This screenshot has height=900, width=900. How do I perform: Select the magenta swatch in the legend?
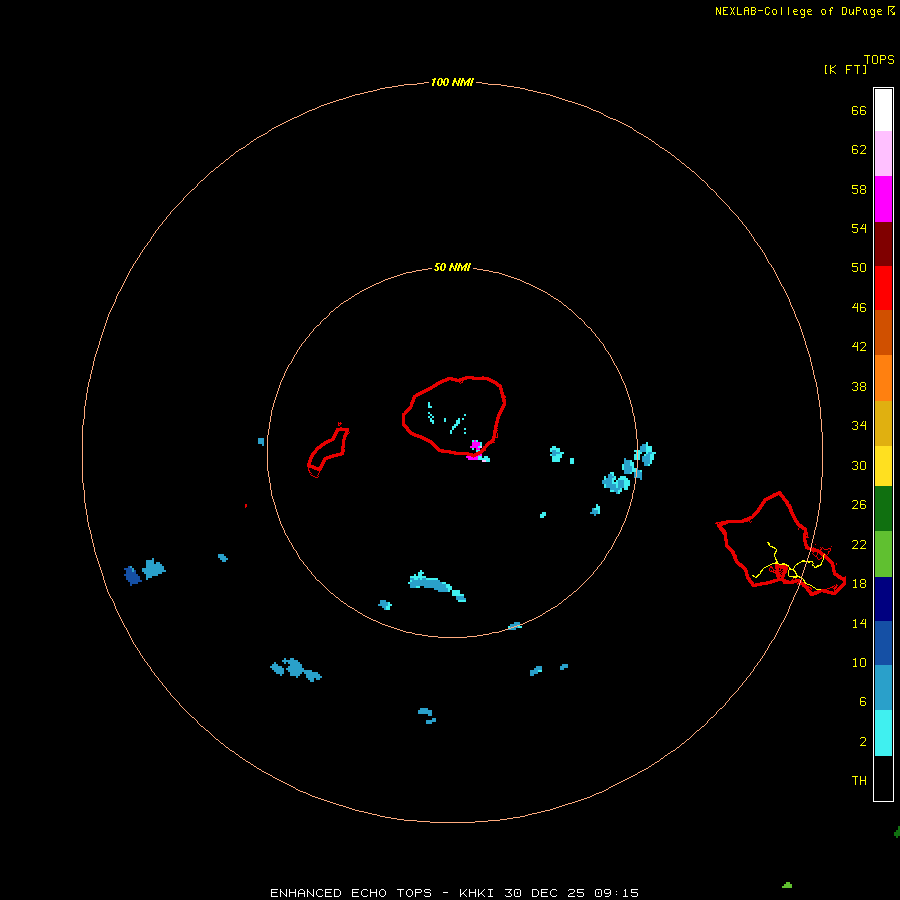point(883,199)
